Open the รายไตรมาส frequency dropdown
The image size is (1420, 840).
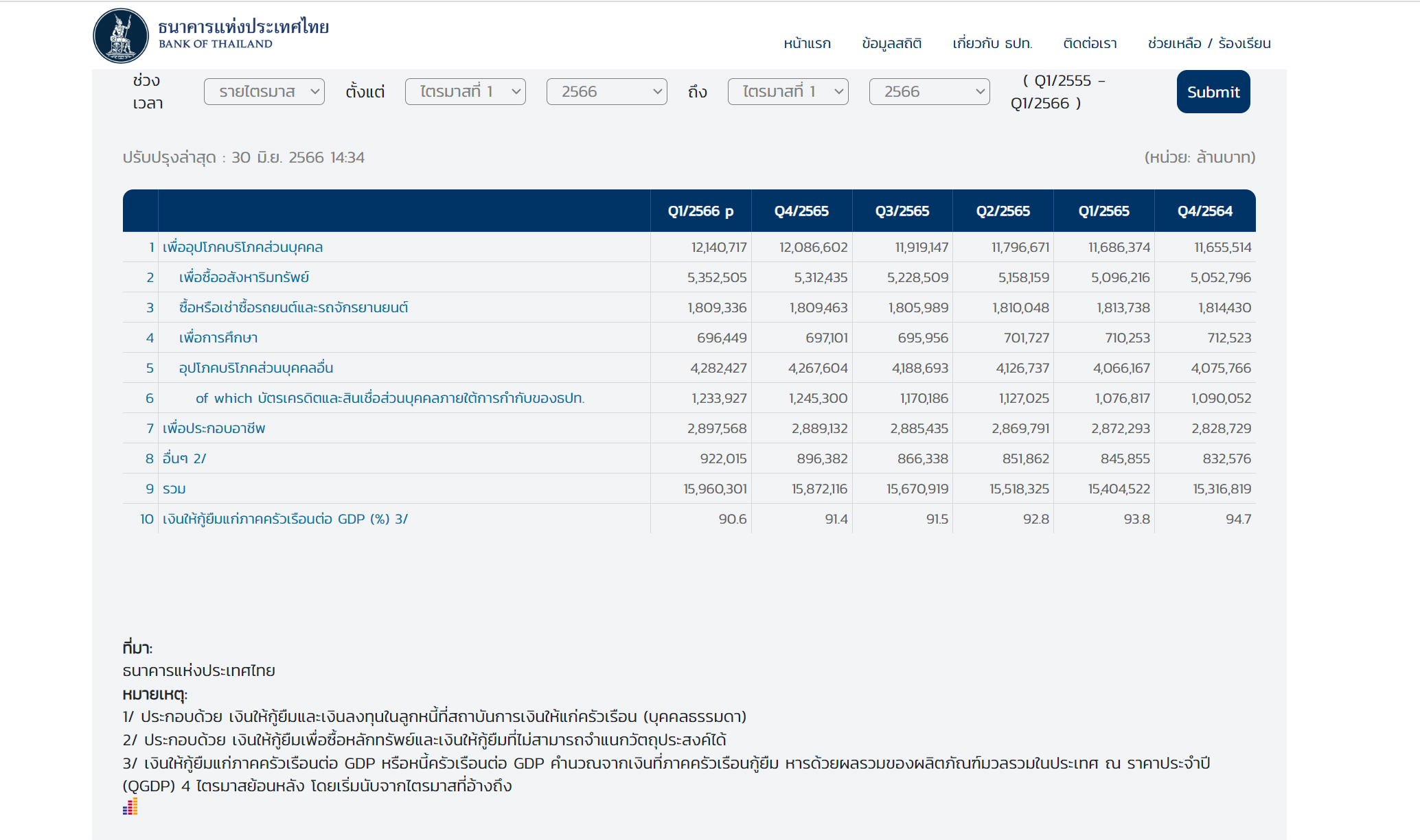264,91
